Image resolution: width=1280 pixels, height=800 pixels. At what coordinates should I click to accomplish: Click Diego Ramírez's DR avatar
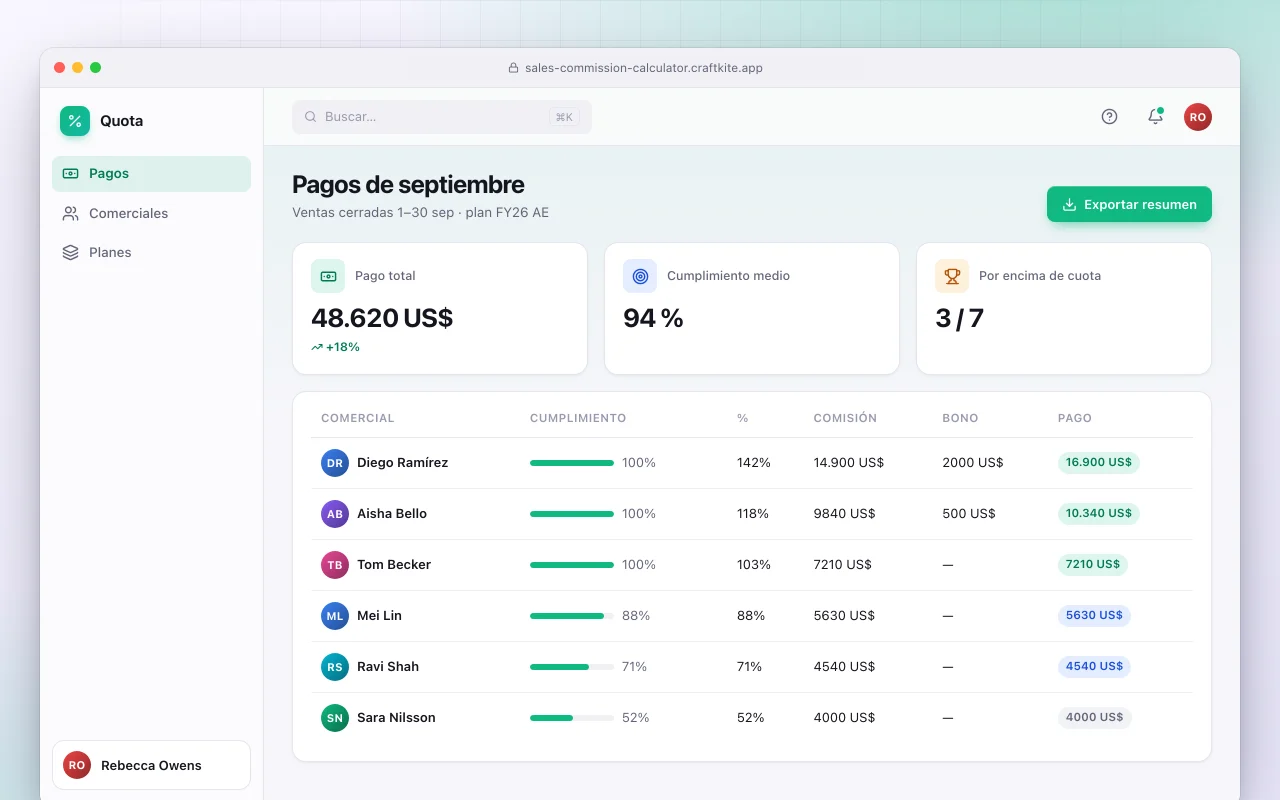click(335, 463)
